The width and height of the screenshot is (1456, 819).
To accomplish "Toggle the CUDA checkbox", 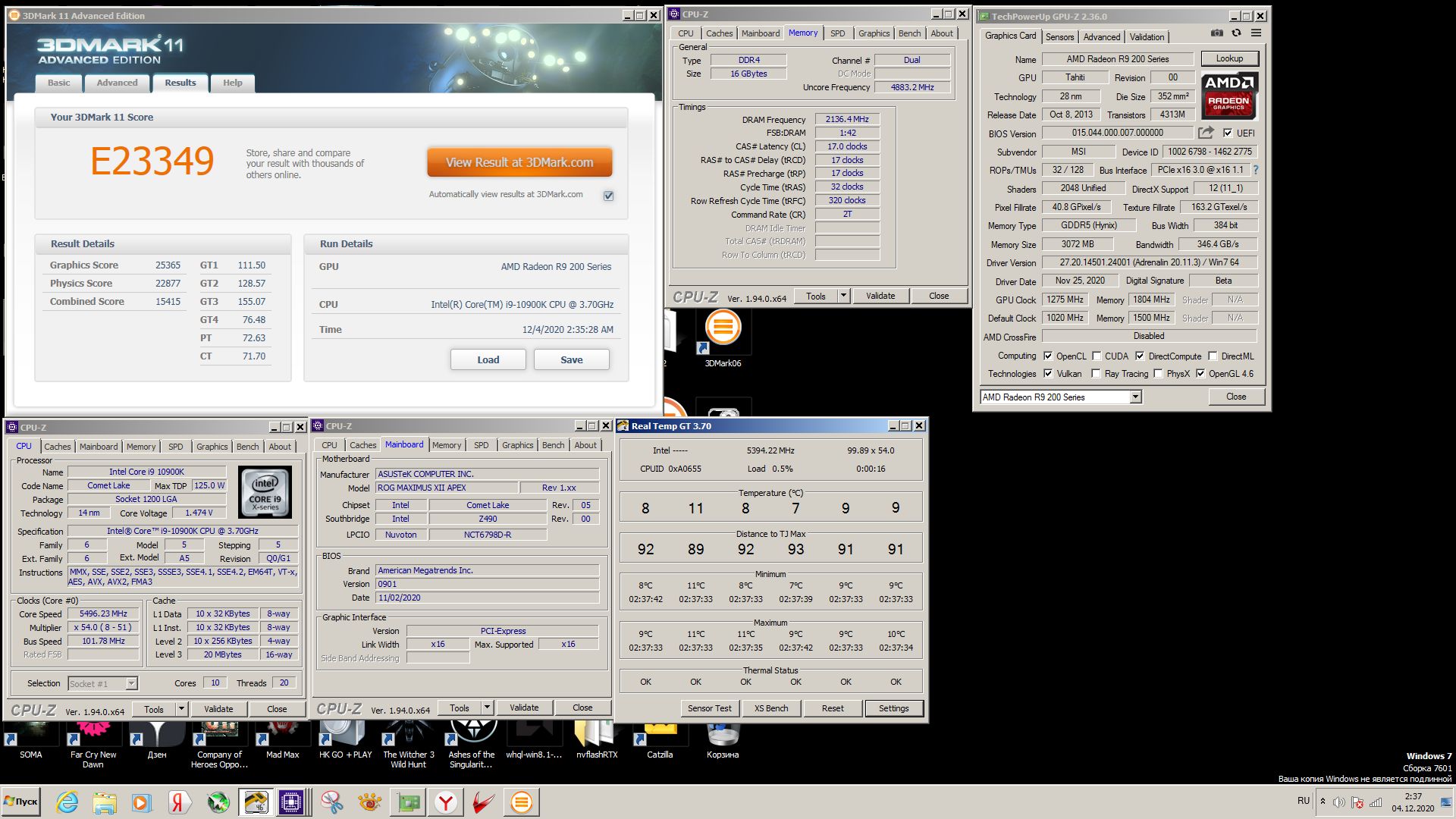I will 1097,356.
